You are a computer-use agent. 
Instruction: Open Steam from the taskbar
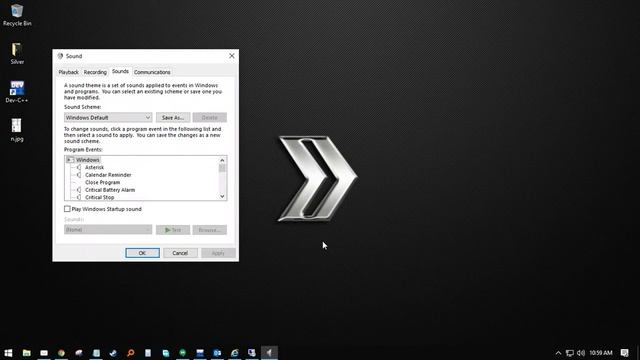(x=113, y=353)
